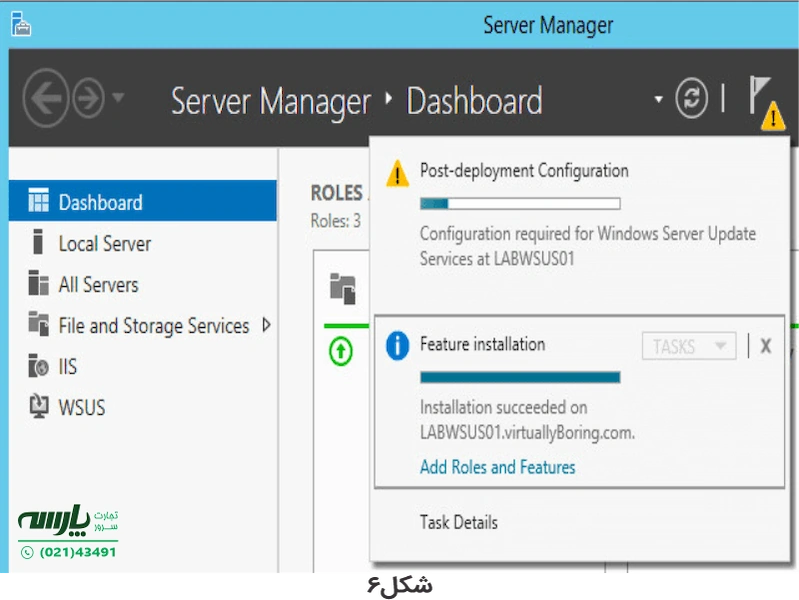This screenshot has height=600, width=799.
Task: Click the Dashboard breadcrumb title
Action: coord(474,100)
